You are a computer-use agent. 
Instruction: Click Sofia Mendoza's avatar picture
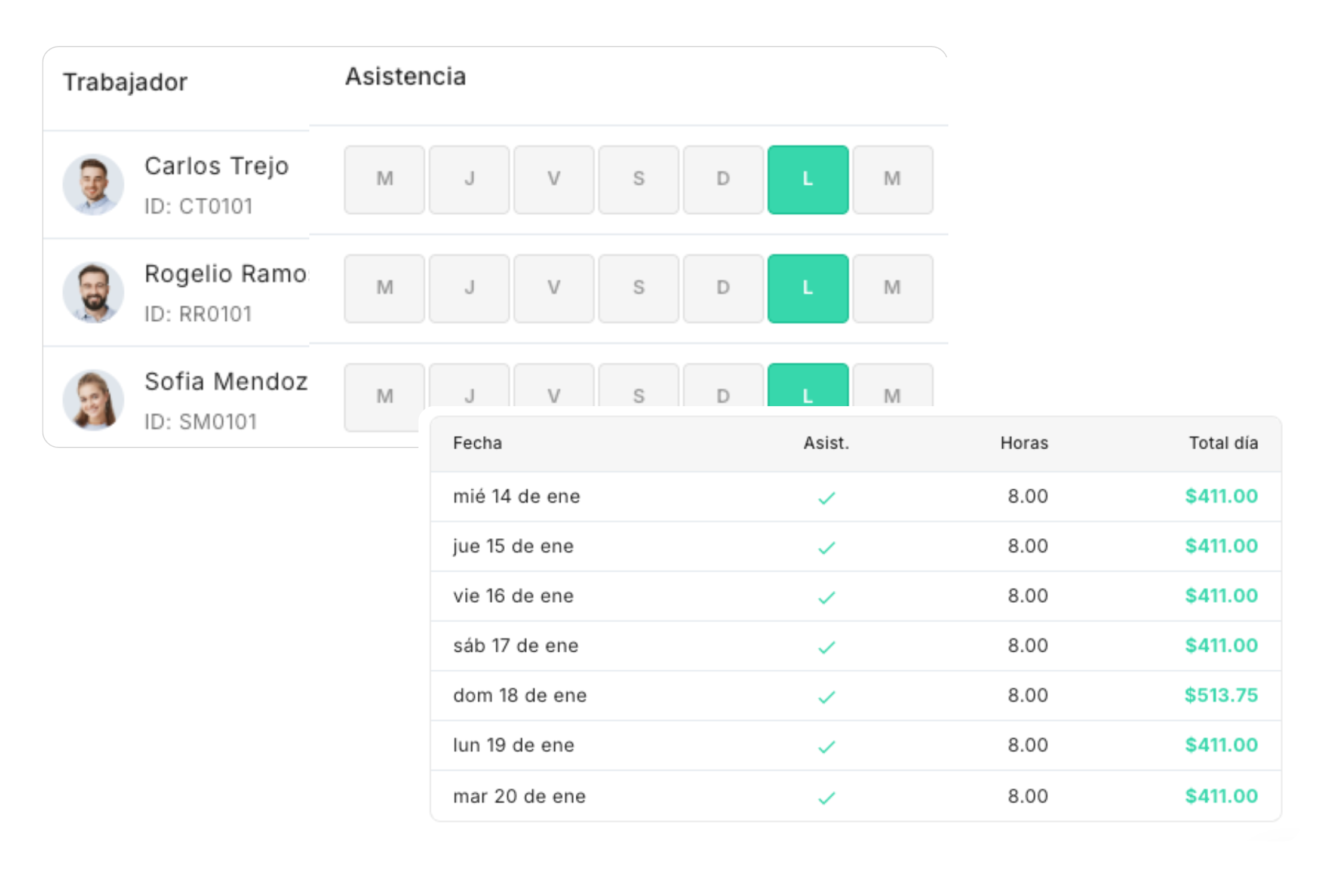tap(93, 400)
